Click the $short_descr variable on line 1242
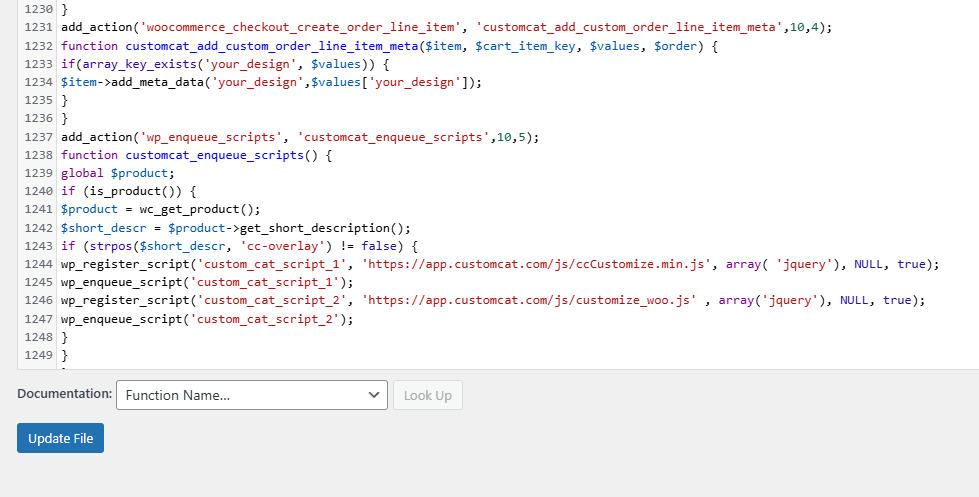 pos(104,228)
